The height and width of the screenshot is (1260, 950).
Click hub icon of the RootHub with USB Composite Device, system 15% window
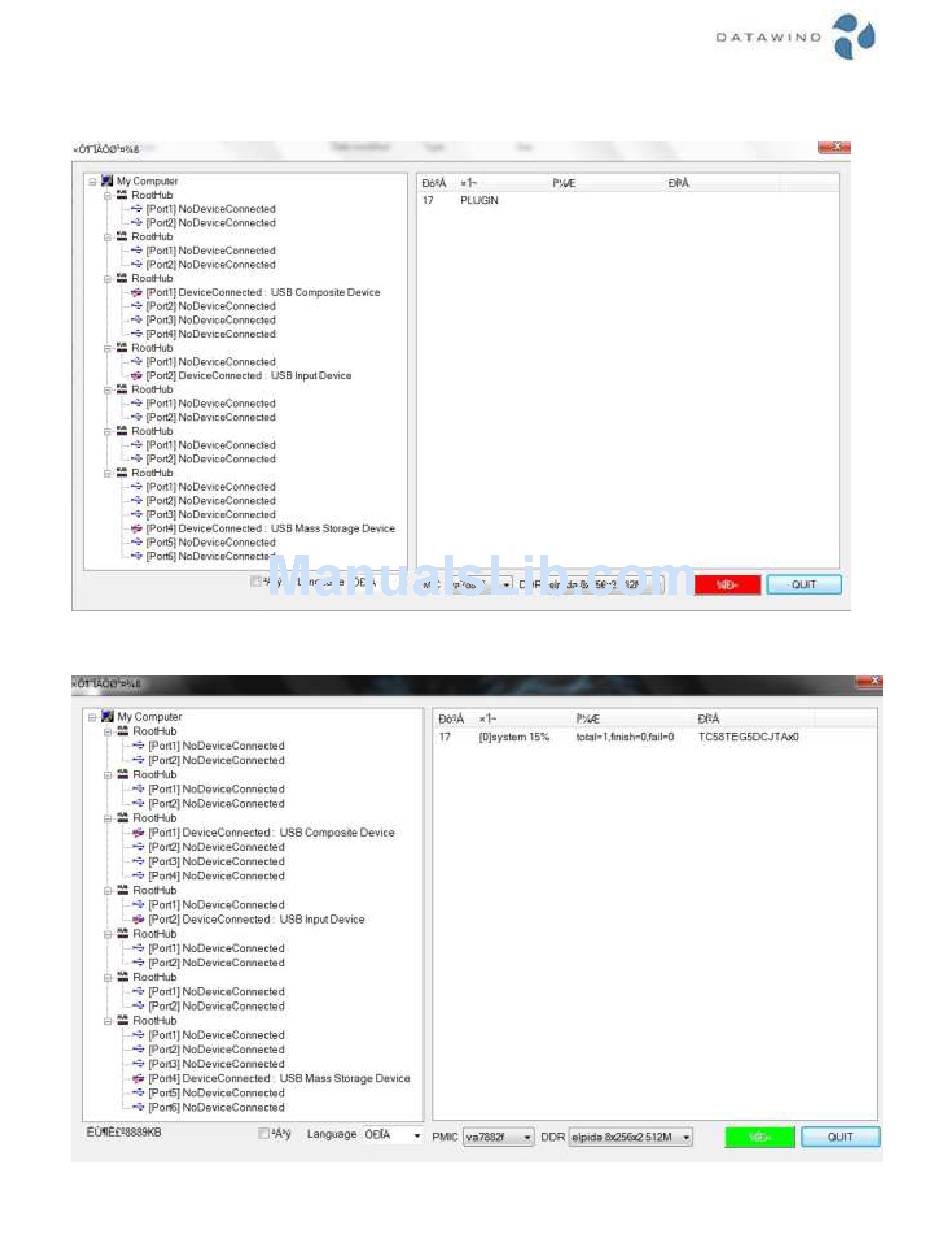pyautogui.click(x=123, y=818)
